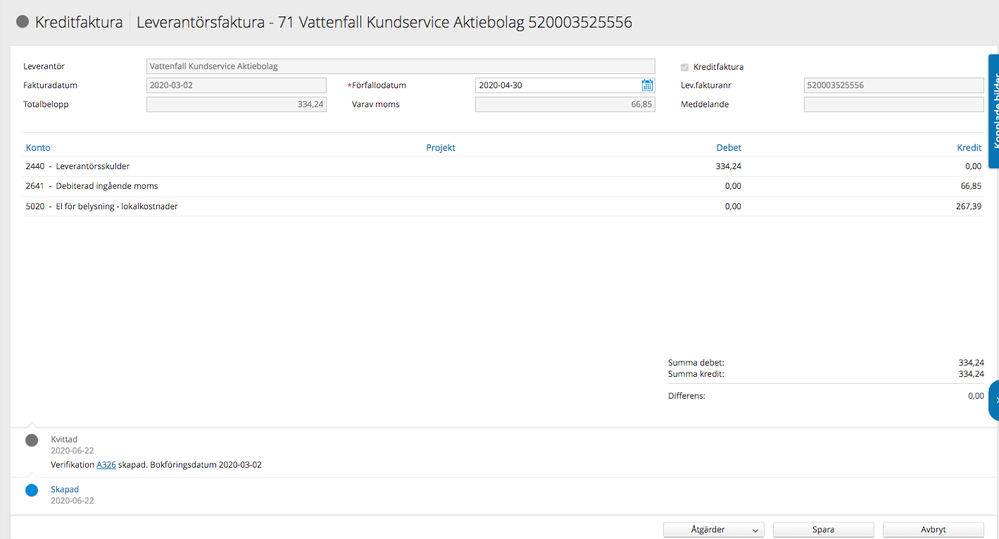Image resolution: width=999 pixels, height=539 pixels.
Task: Click the Fakturadatum field 2020-03-02
Action: (236, 85)
